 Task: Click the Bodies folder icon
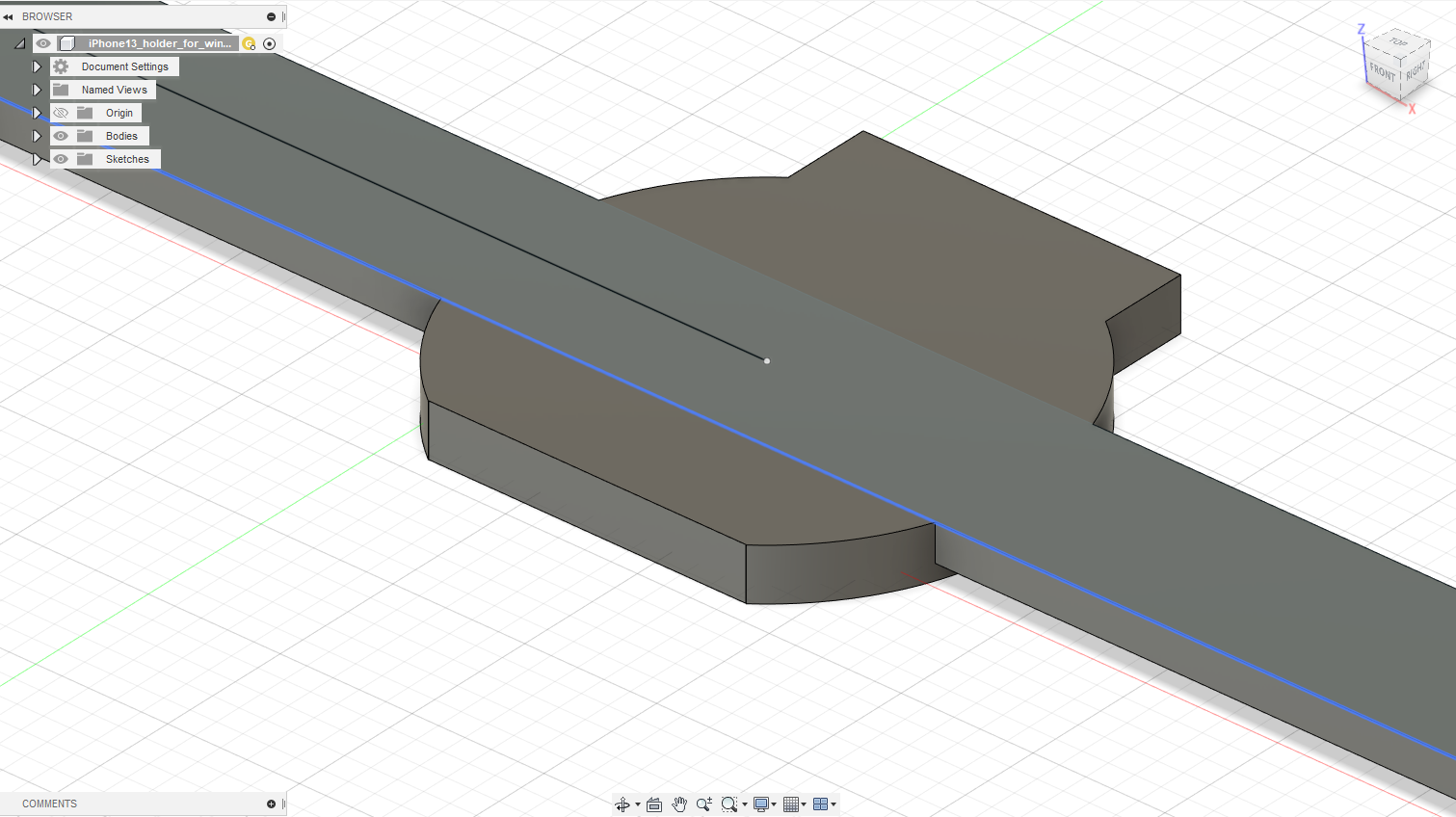coord(85,136)
